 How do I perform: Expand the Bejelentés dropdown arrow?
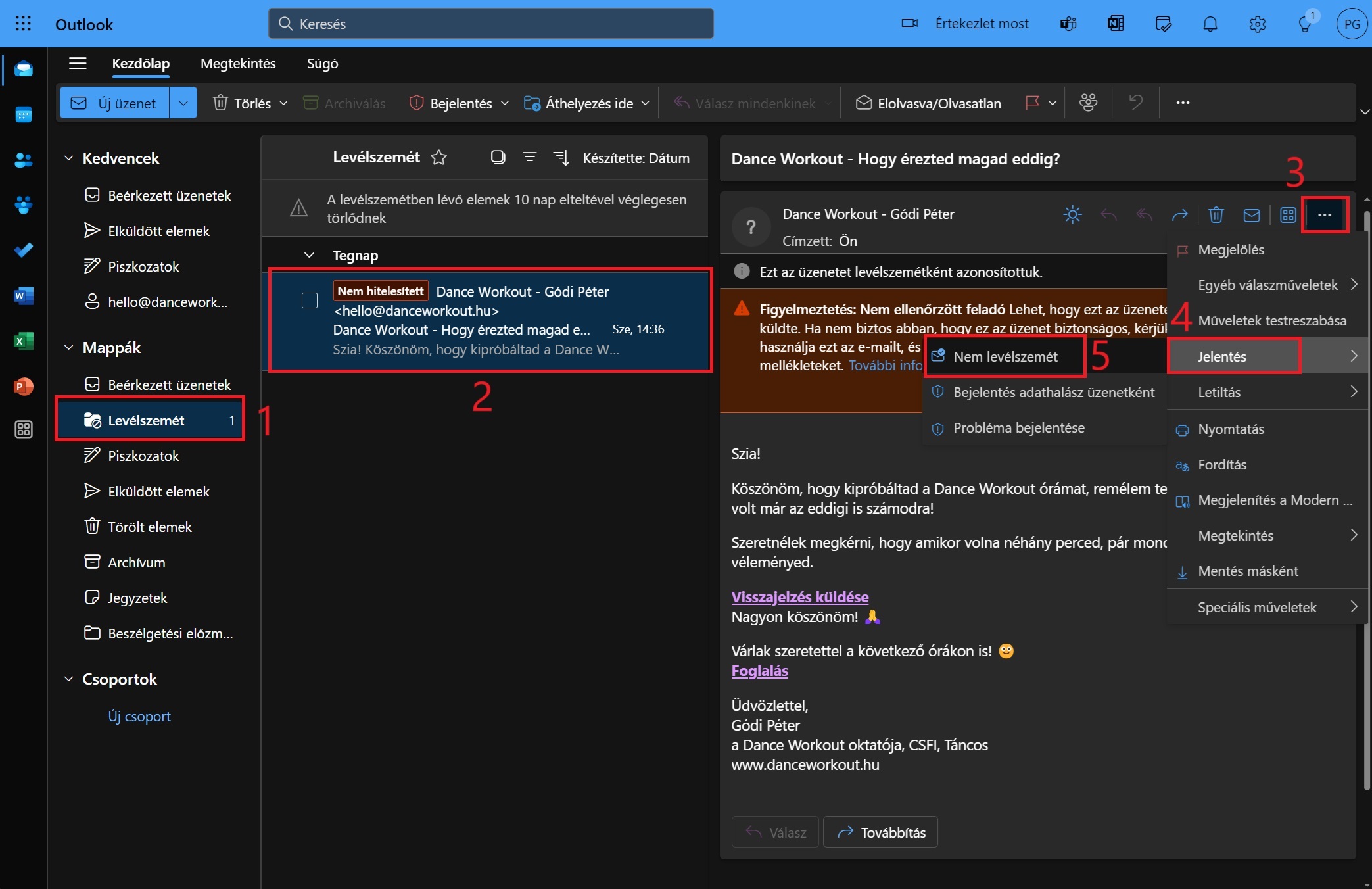[x=504, y=103]
